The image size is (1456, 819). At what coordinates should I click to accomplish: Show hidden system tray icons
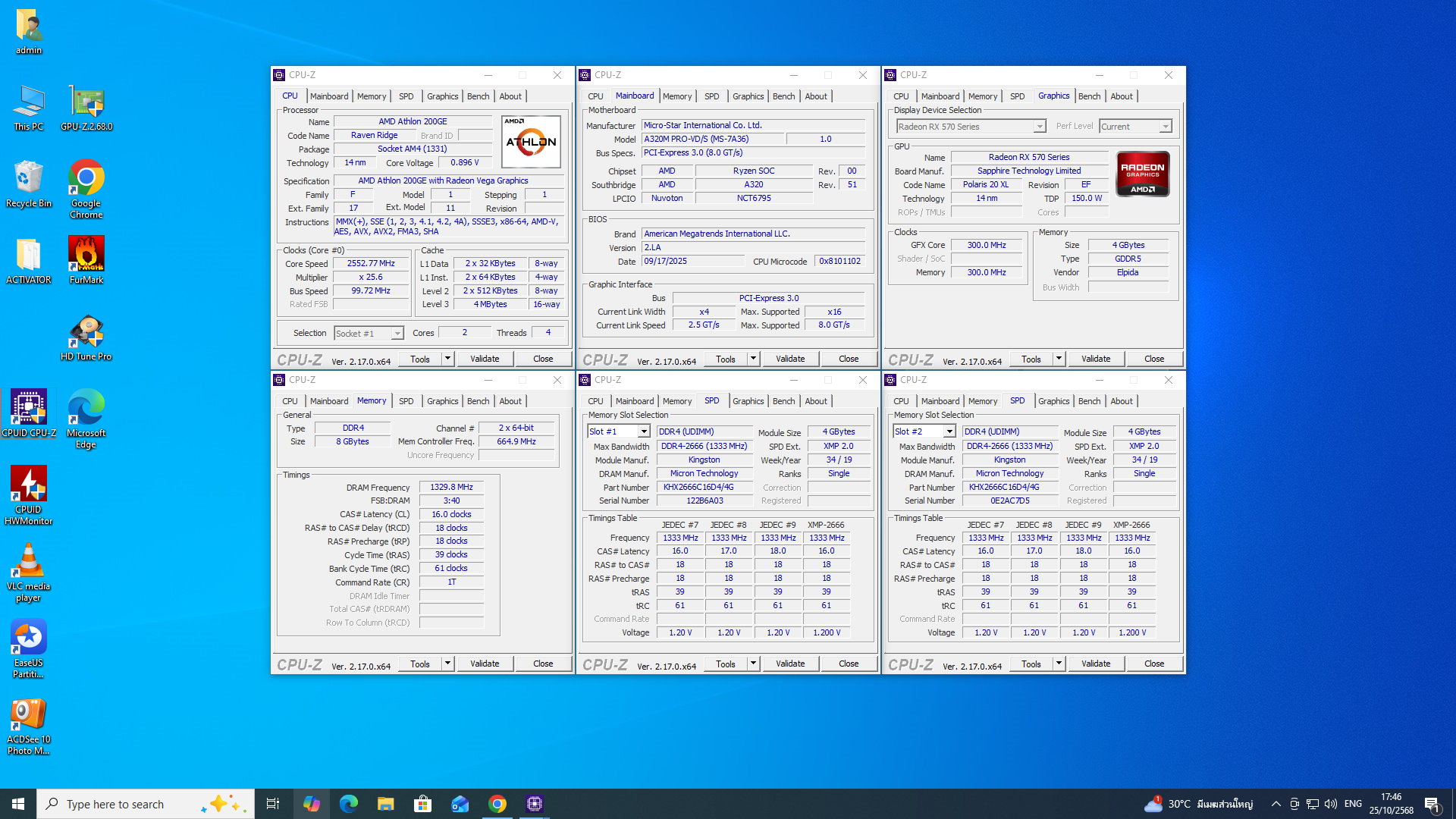[1276, 804]
